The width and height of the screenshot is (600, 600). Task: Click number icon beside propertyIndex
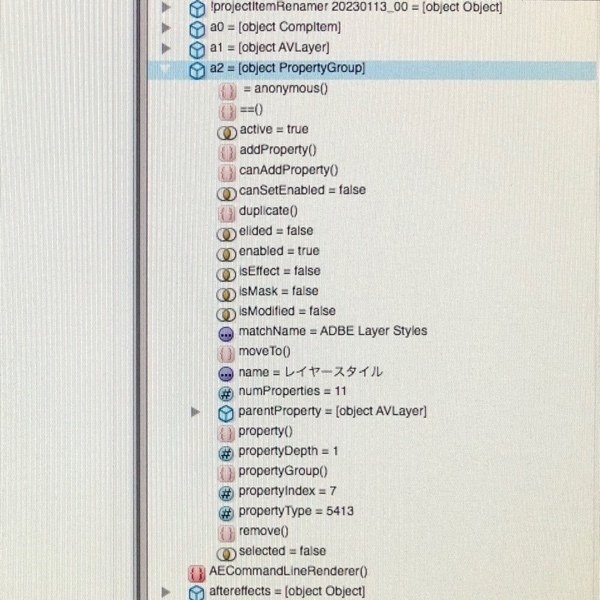(226, 494)
